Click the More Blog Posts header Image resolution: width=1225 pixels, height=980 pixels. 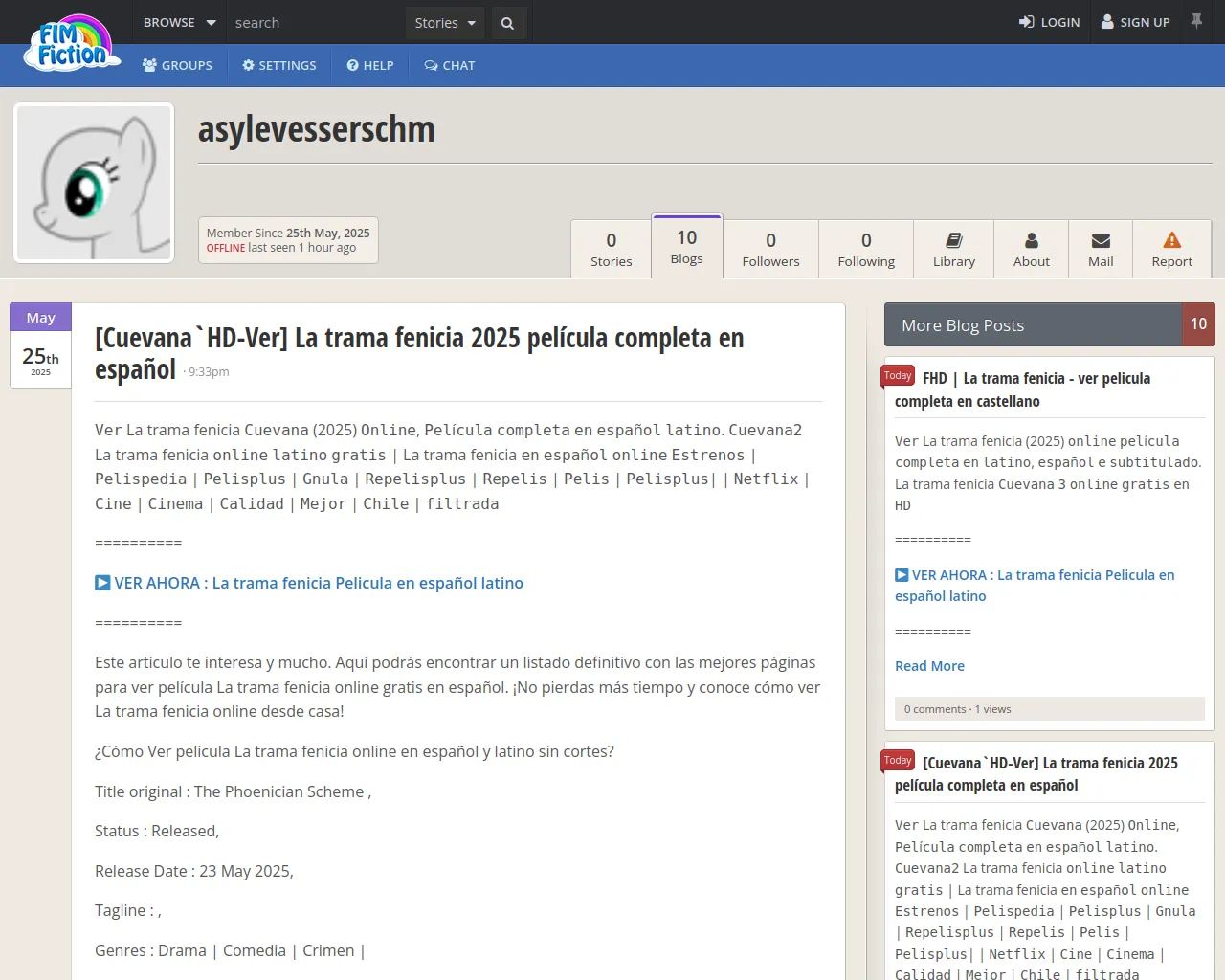click(1034, 325)
